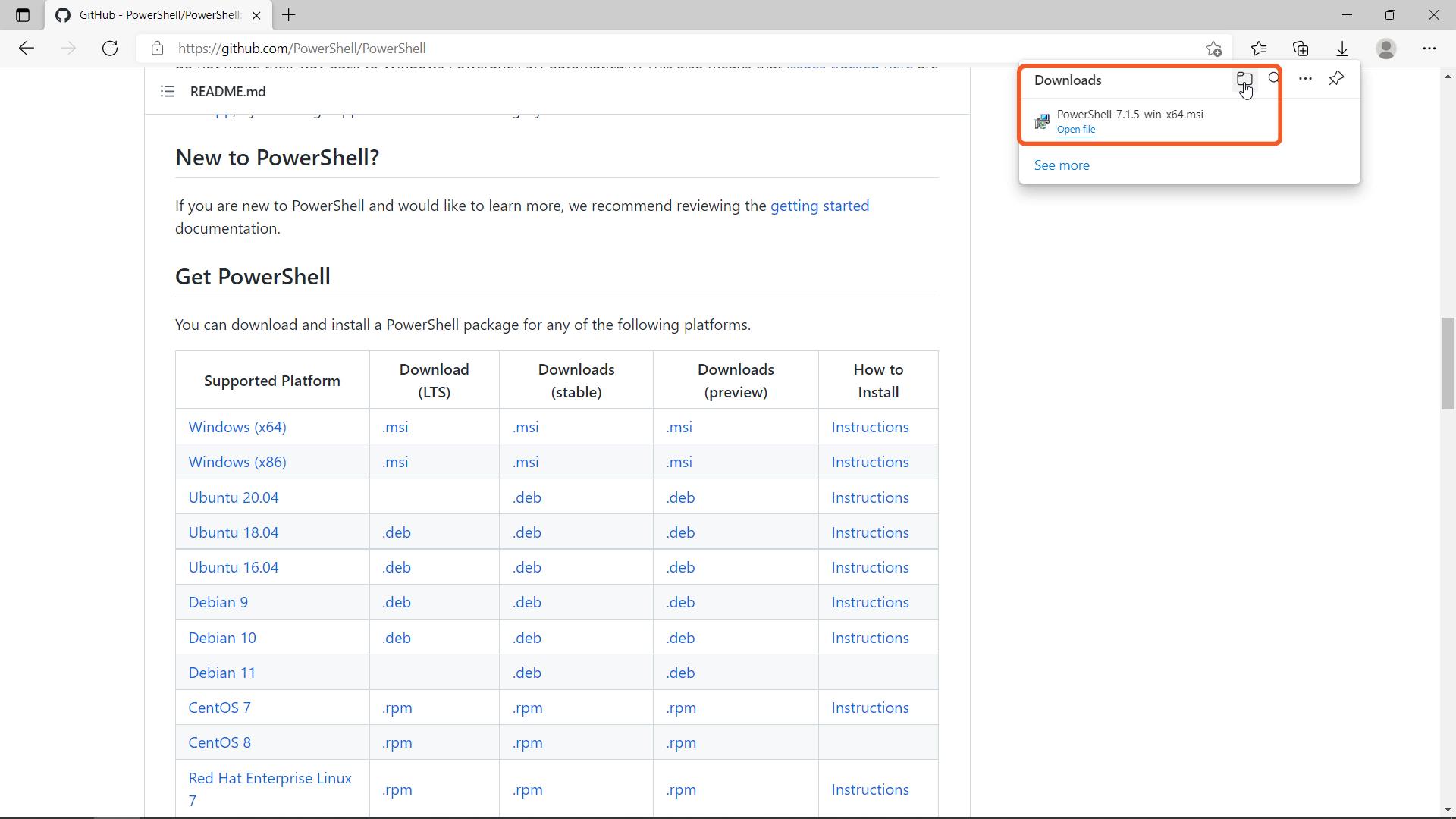Click the user profile avatar
The width and height of the screenshot is (1456, 819).
pos(1386,49)
